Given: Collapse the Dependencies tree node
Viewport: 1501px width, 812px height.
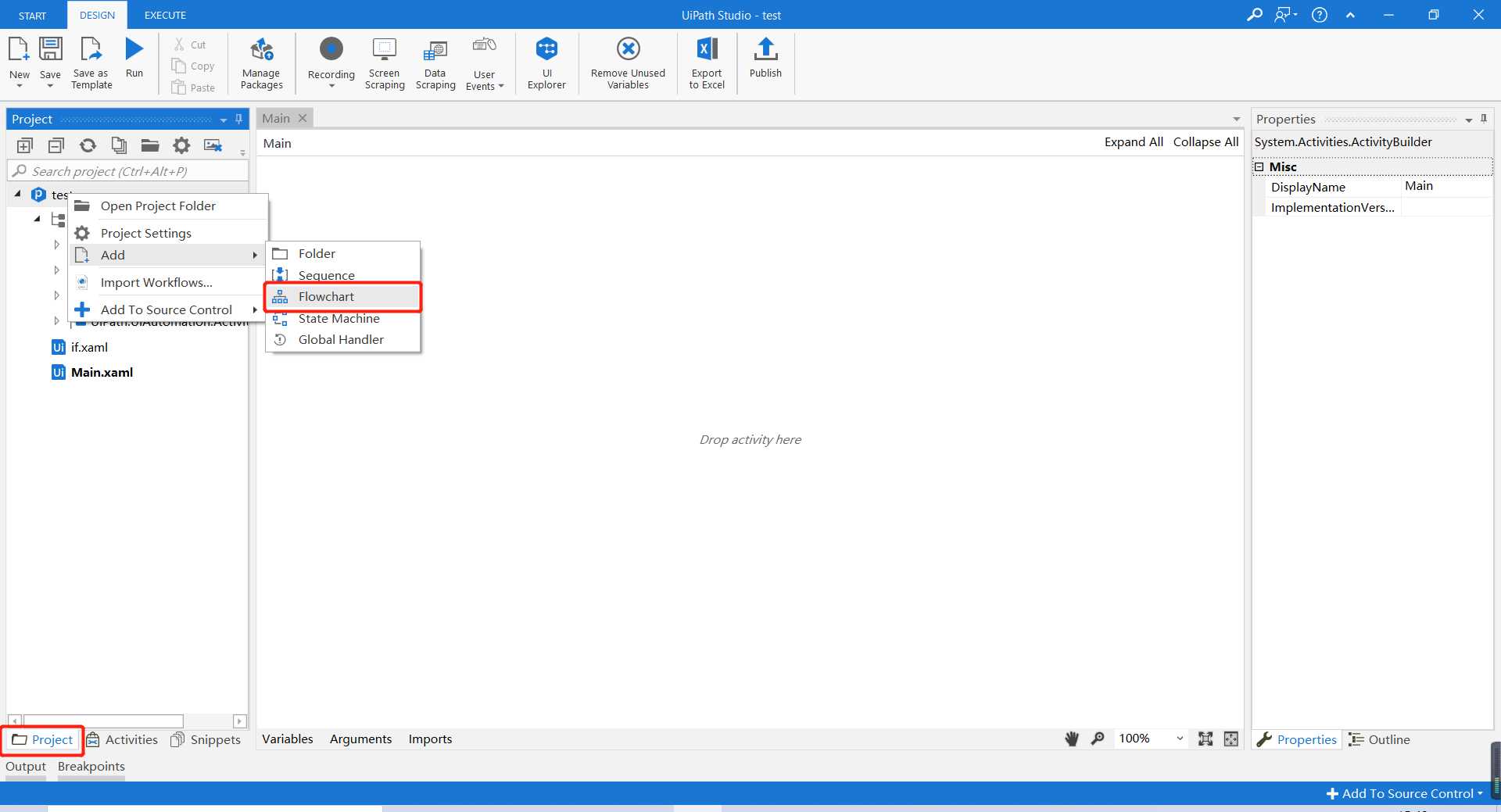Looking at the screenshot, I should pos(37,219).
